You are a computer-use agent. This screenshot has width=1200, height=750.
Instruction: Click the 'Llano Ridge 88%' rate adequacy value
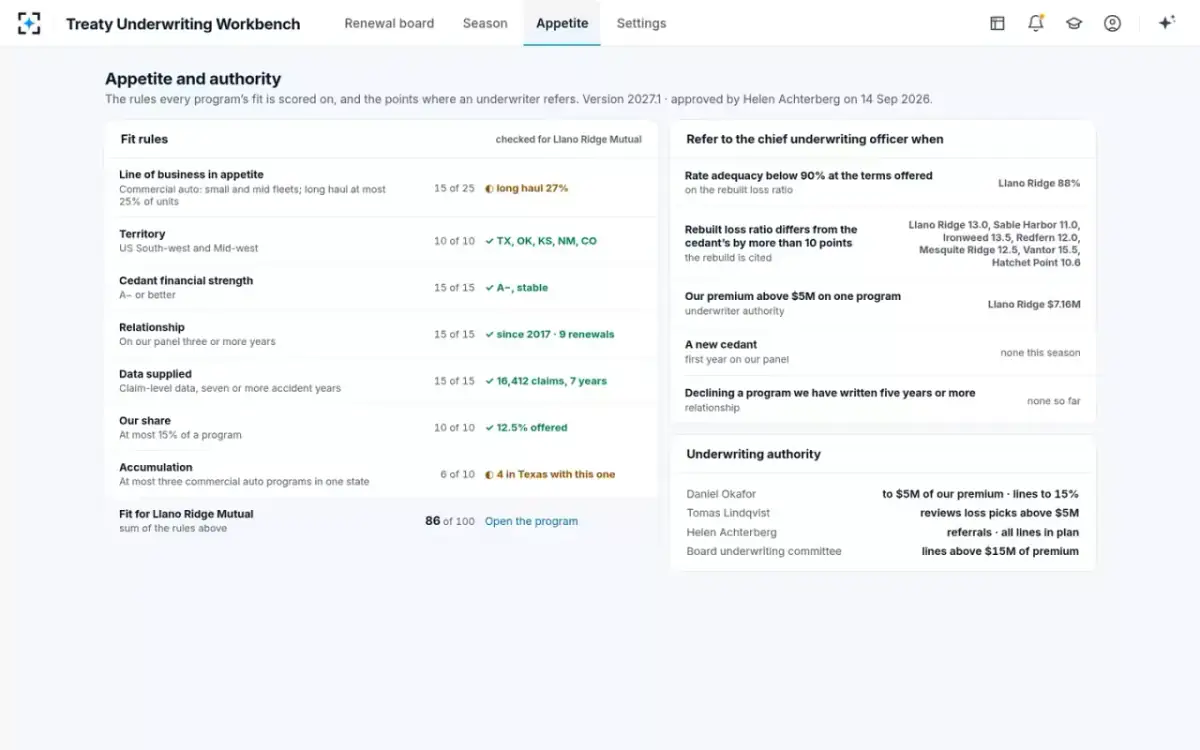(x=1039, y=183)
